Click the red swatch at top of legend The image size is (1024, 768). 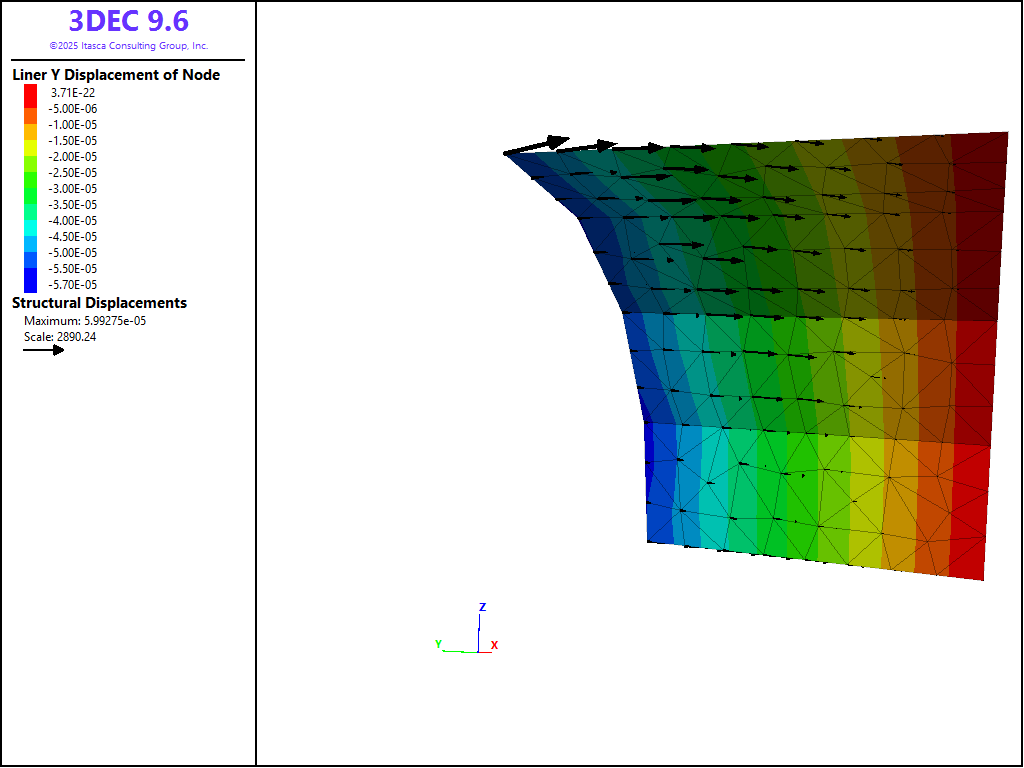(x=30, y=92)
